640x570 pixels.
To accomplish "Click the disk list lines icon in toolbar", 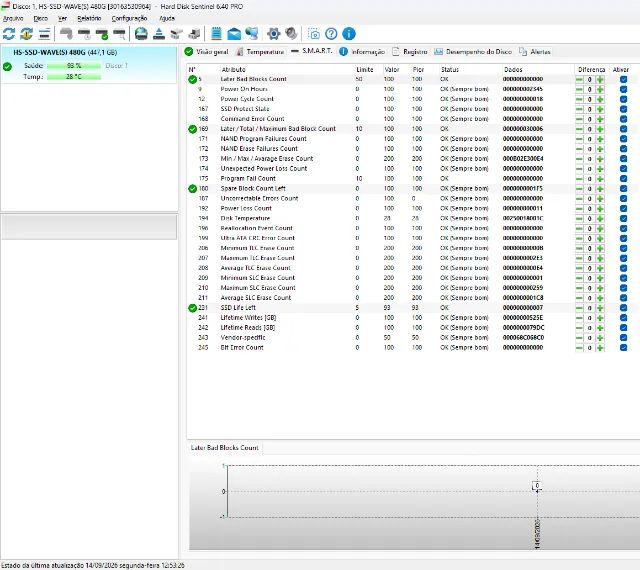I will point(44,34).
